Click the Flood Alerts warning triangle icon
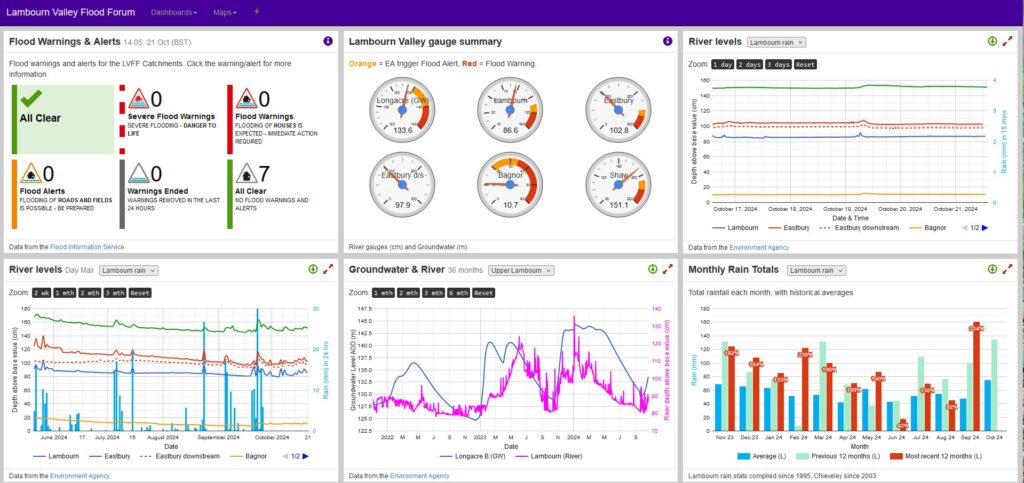Viewport: 1024px width, 483px height. pos(30,175)
